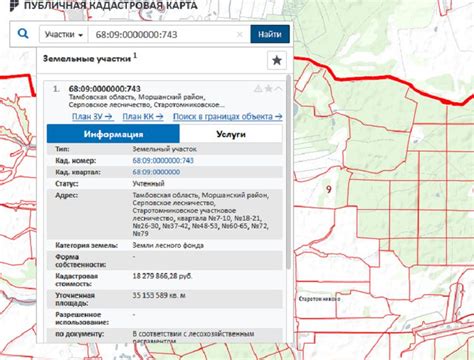This screenshot has width=474, height=360.
Task: Open the План КК link
Action: (143, 117)
